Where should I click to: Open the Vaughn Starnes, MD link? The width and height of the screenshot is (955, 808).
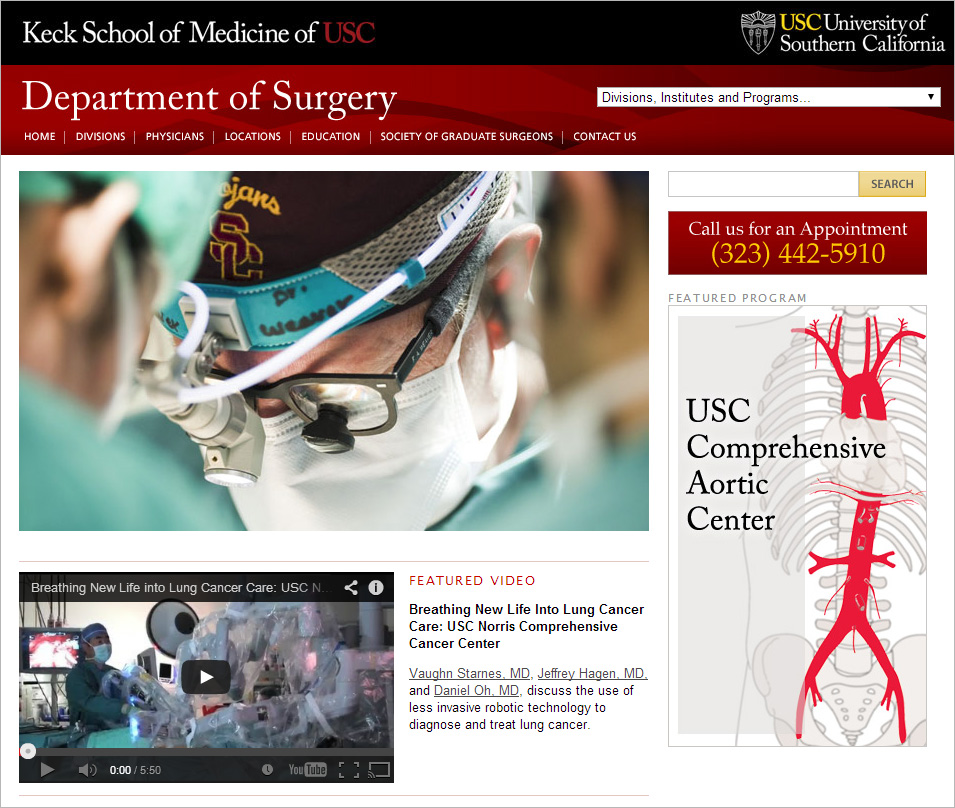point(470,673)
